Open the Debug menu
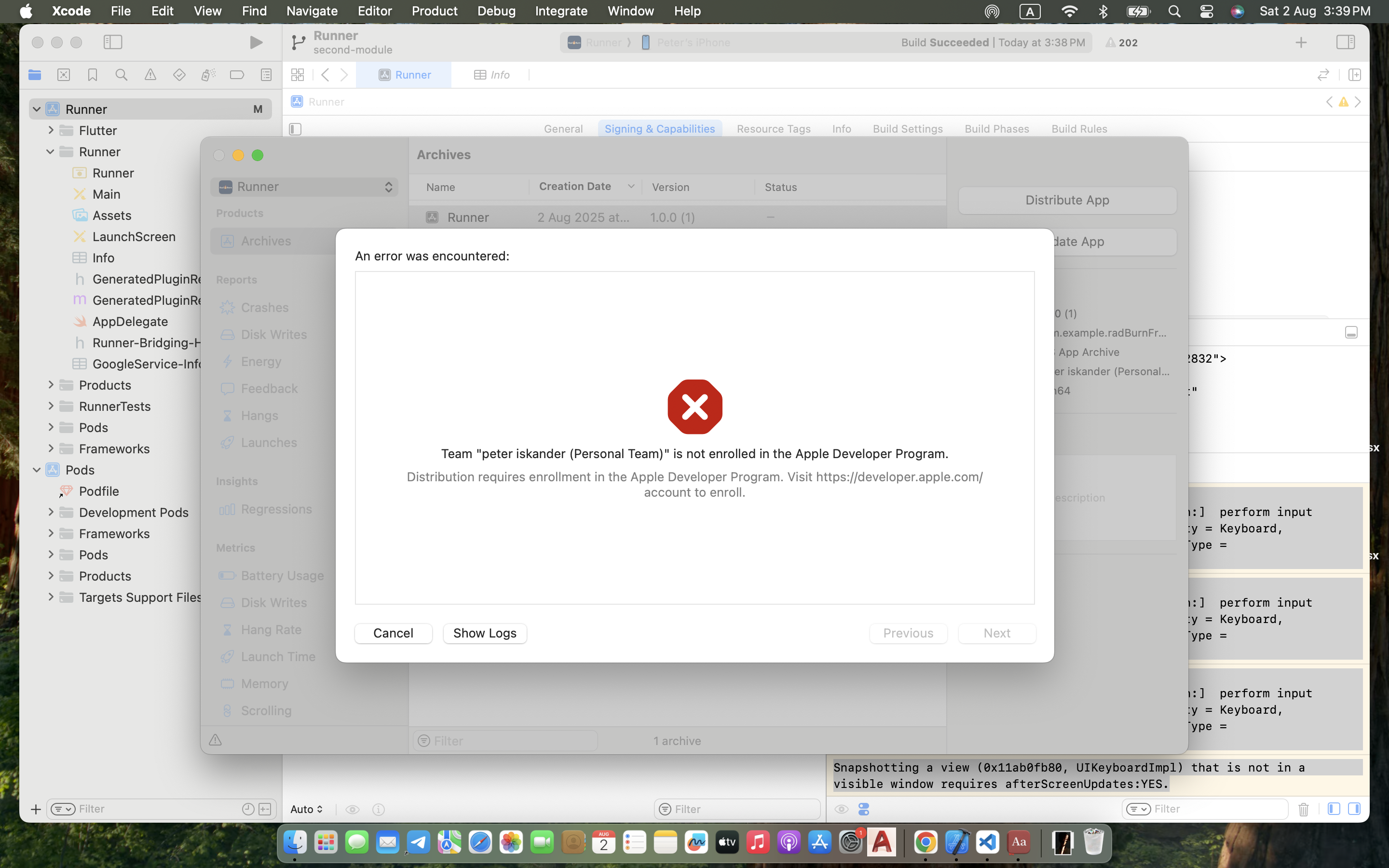The width and height of the screenshot is (1389, 868). pos(496,11)
